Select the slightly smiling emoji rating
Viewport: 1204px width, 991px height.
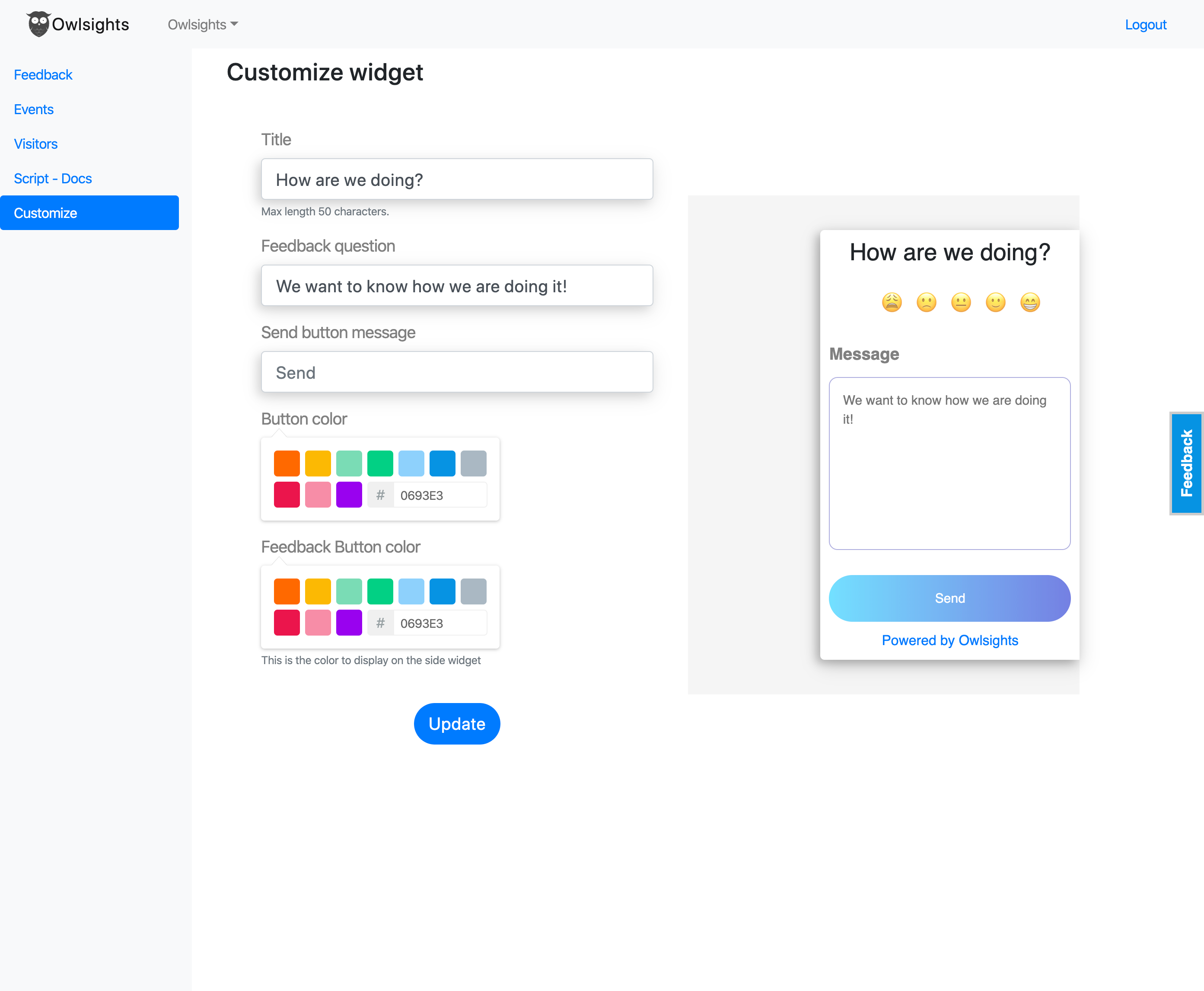tap(995, 302)
